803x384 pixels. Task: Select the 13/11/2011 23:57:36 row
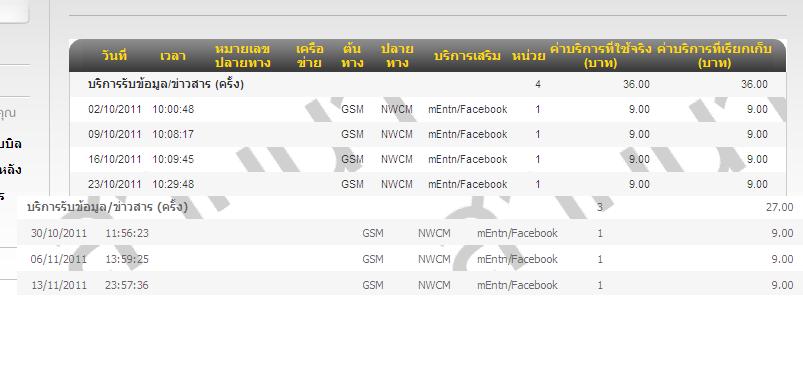click(410, 285)
